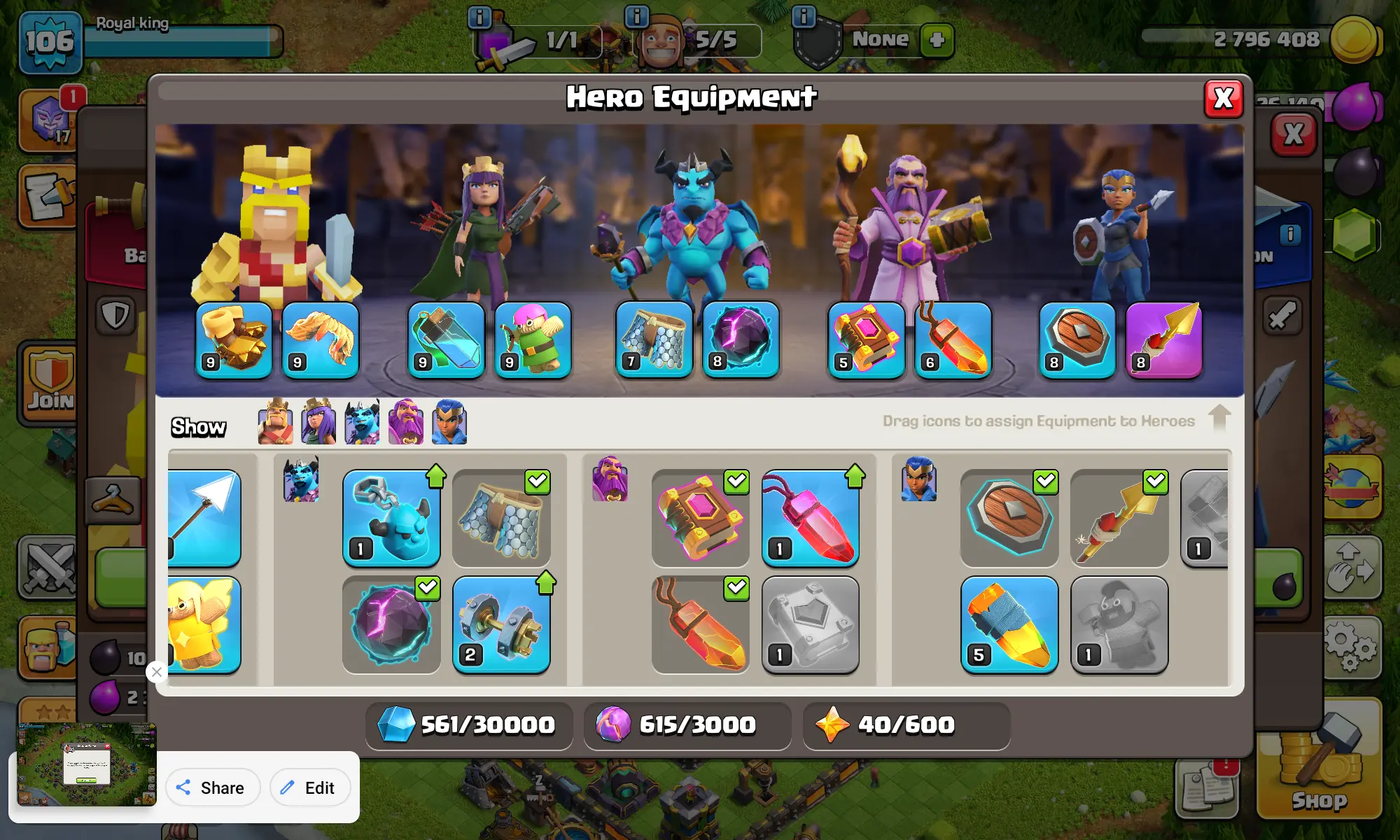The height and width of the screenshot is (840, 1400).
Task: Click the Share button
Action: [x=212, y=787]
